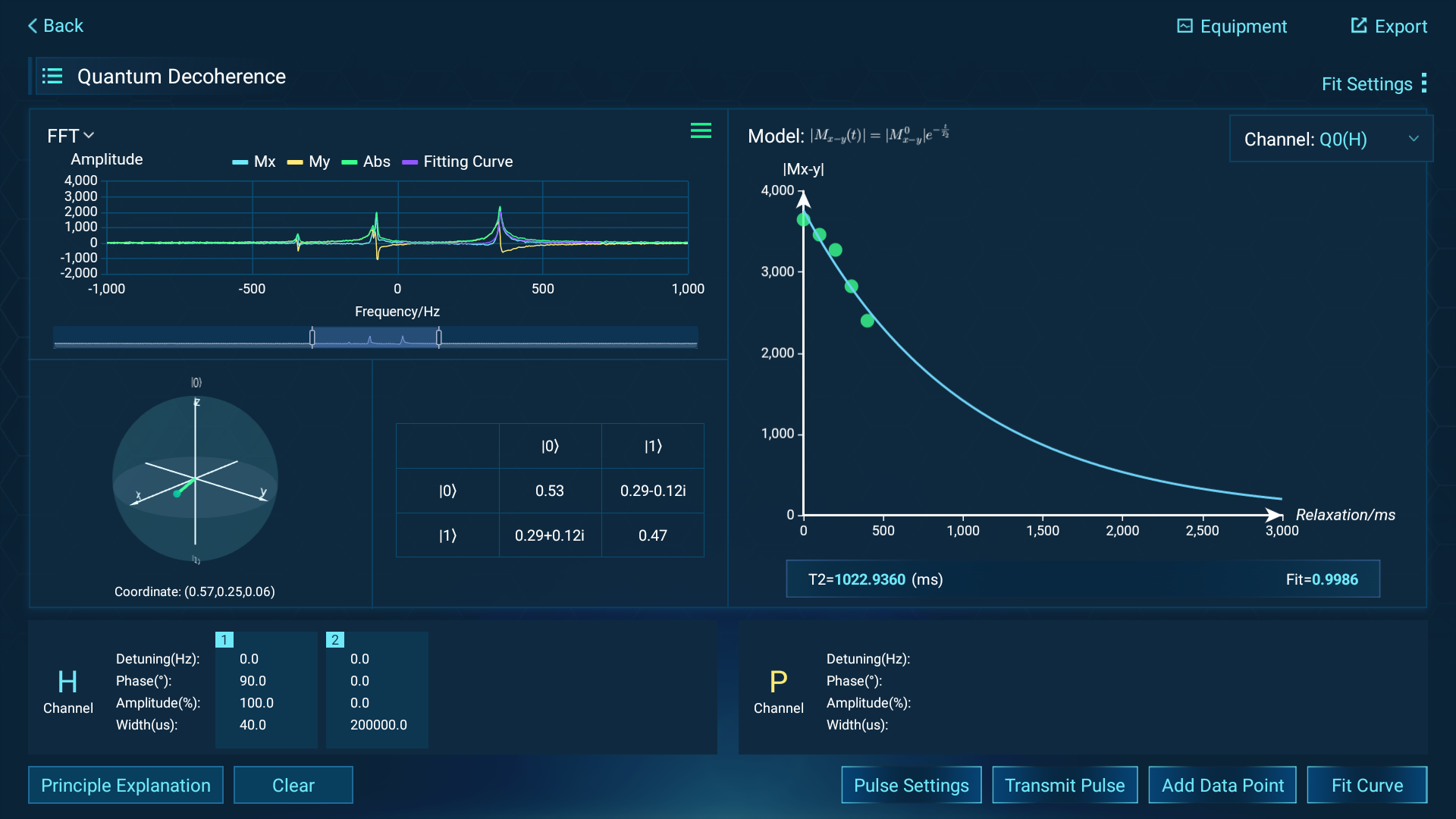The width and height of the screenshot is (1456, 819).
Task: Open the FFT display mode dropdown
Action: click(x=70, y=135)
